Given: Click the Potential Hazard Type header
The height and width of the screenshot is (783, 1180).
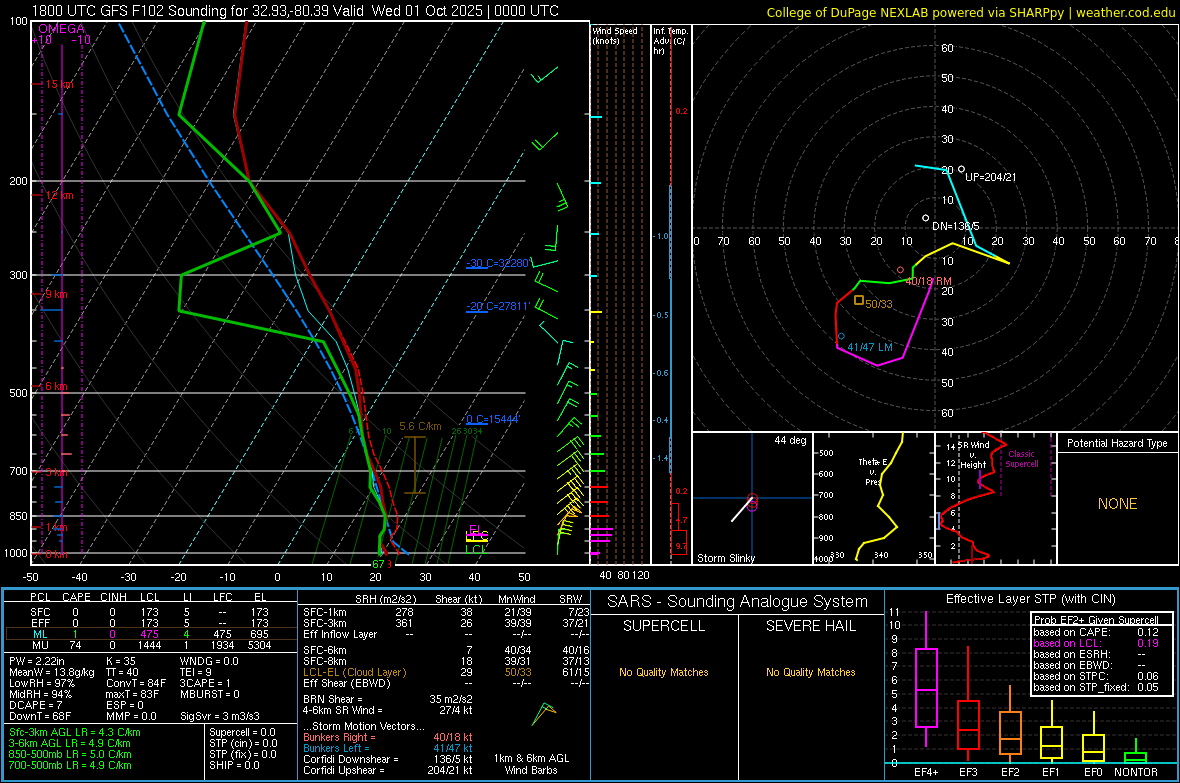Looking at the screenshot, I should click(x=1117, y=443).
